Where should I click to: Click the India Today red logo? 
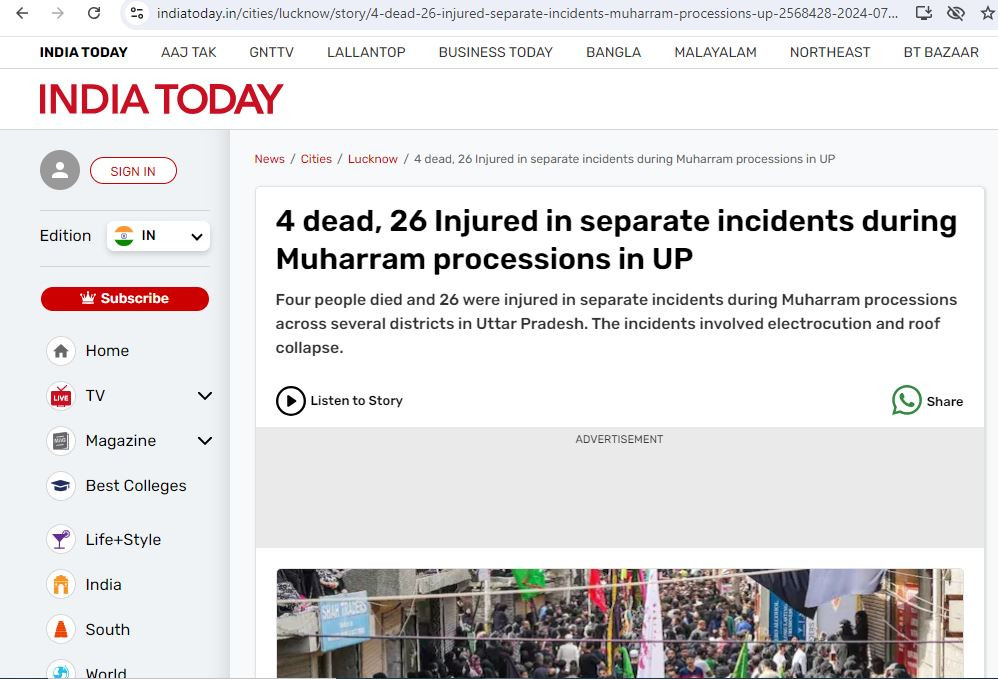pos(160,99)
